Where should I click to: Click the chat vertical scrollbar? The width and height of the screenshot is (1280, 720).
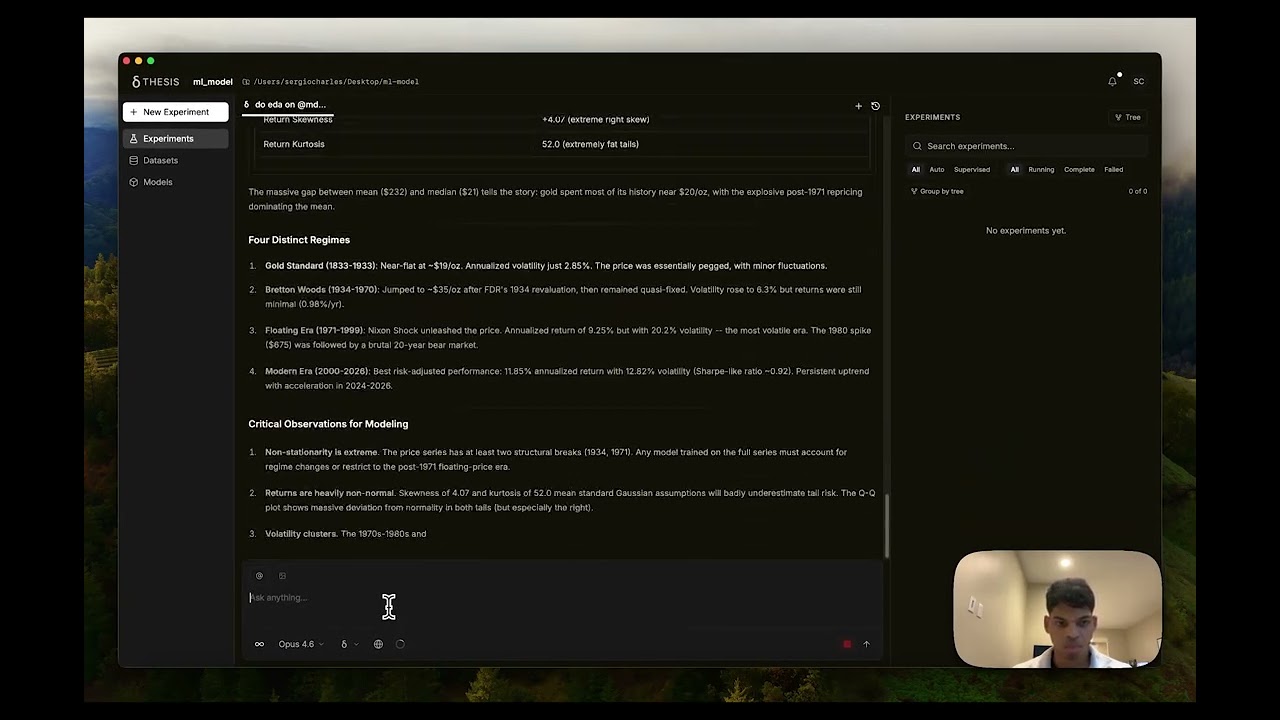pyautogui.click(x=885, y=526)
